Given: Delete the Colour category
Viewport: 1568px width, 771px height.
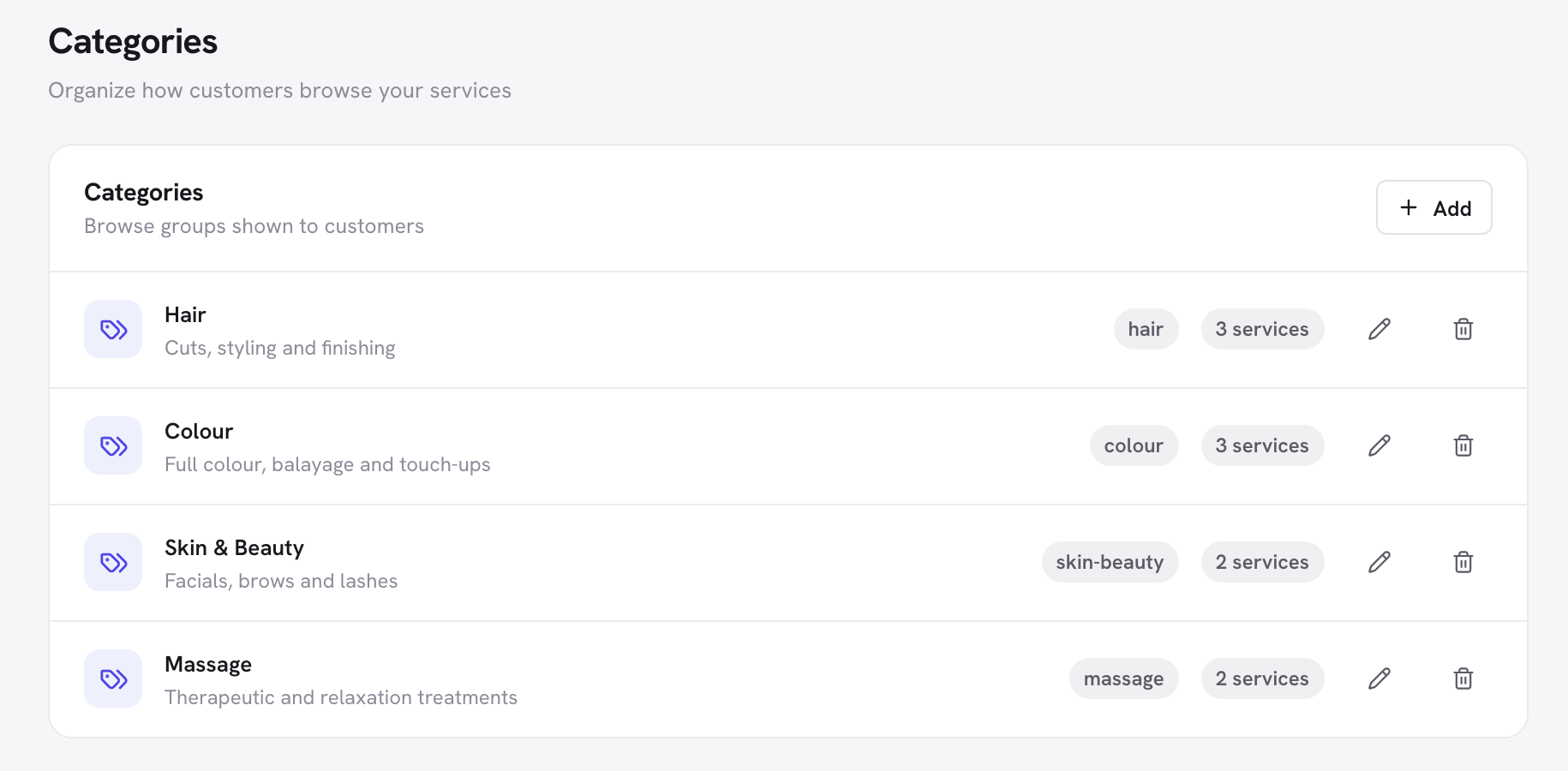Looking at the screenshot, I should point(1463,445).
